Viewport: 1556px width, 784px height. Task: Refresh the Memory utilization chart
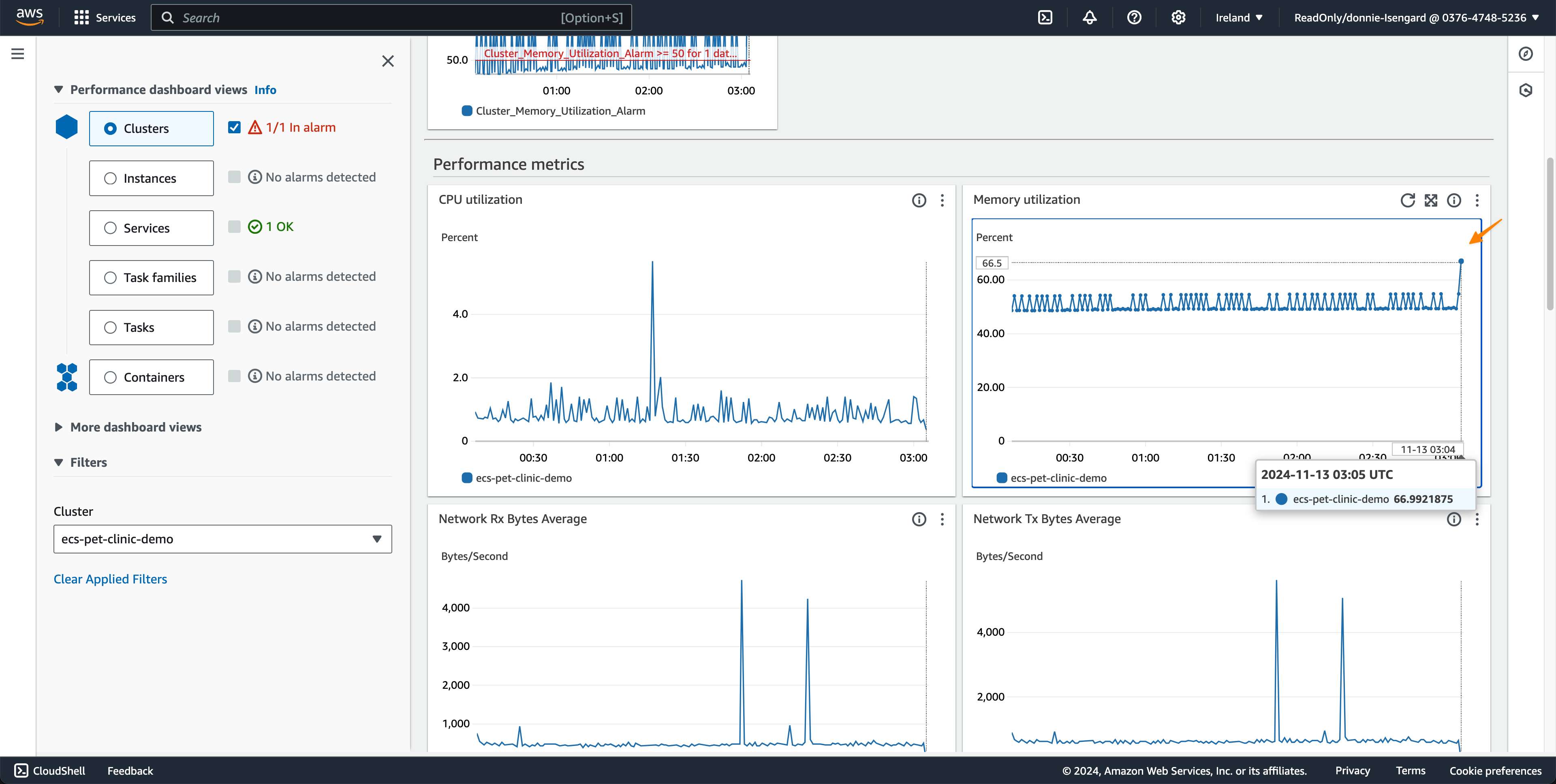click(x=1407, y=200)
